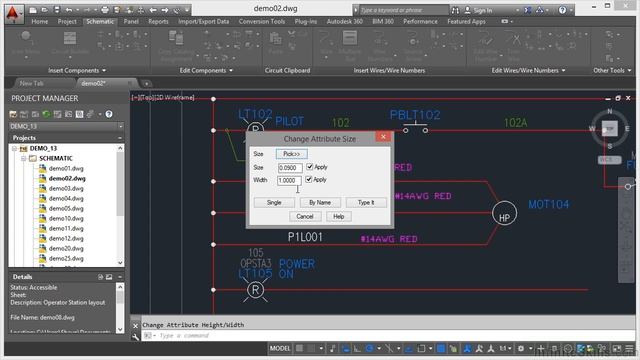This screenshot has height=360, width=640.
Task: Click the Save icon in quick access toolbar
Action: pos(56,10)
